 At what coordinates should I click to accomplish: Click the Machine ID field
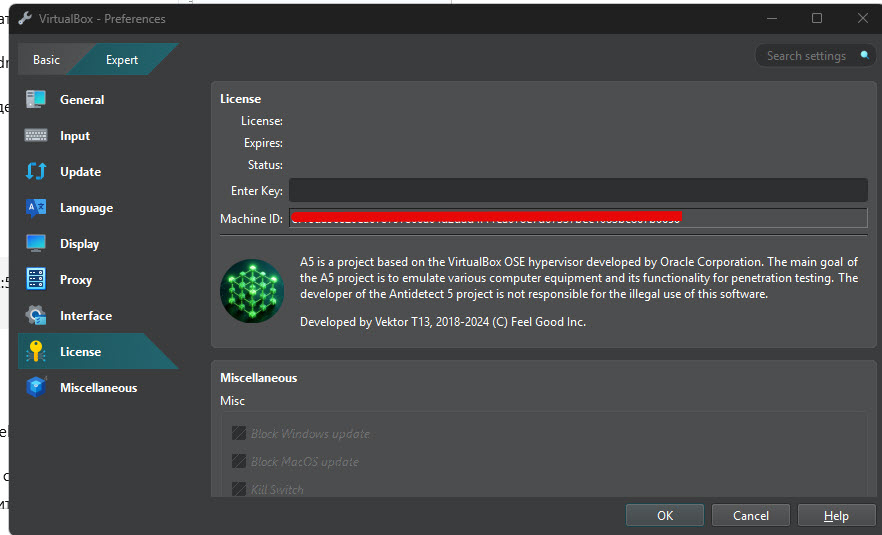(x=578, y=218)
